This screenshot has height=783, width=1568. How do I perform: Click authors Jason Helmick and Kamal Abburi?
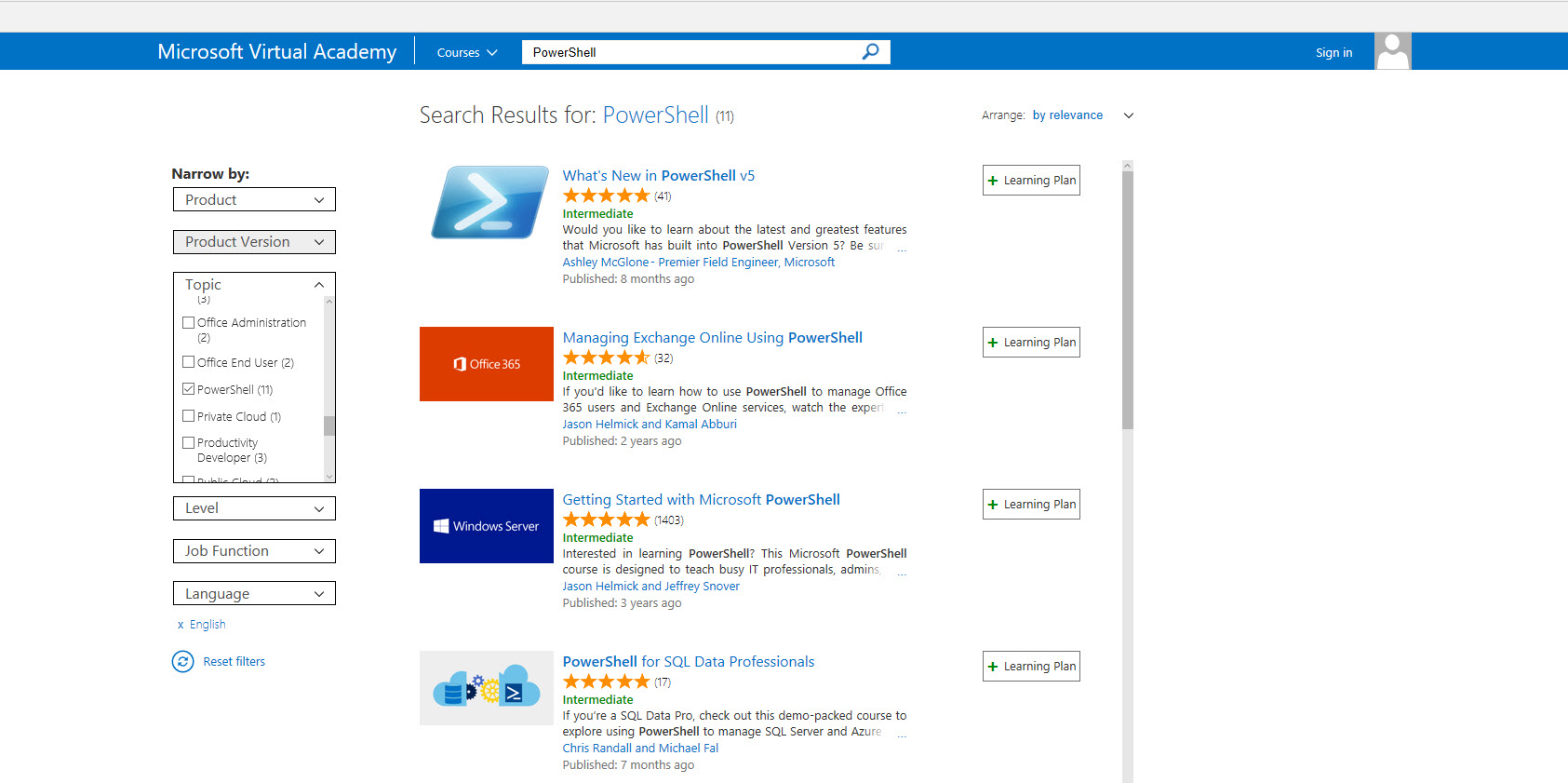point(650,425)
